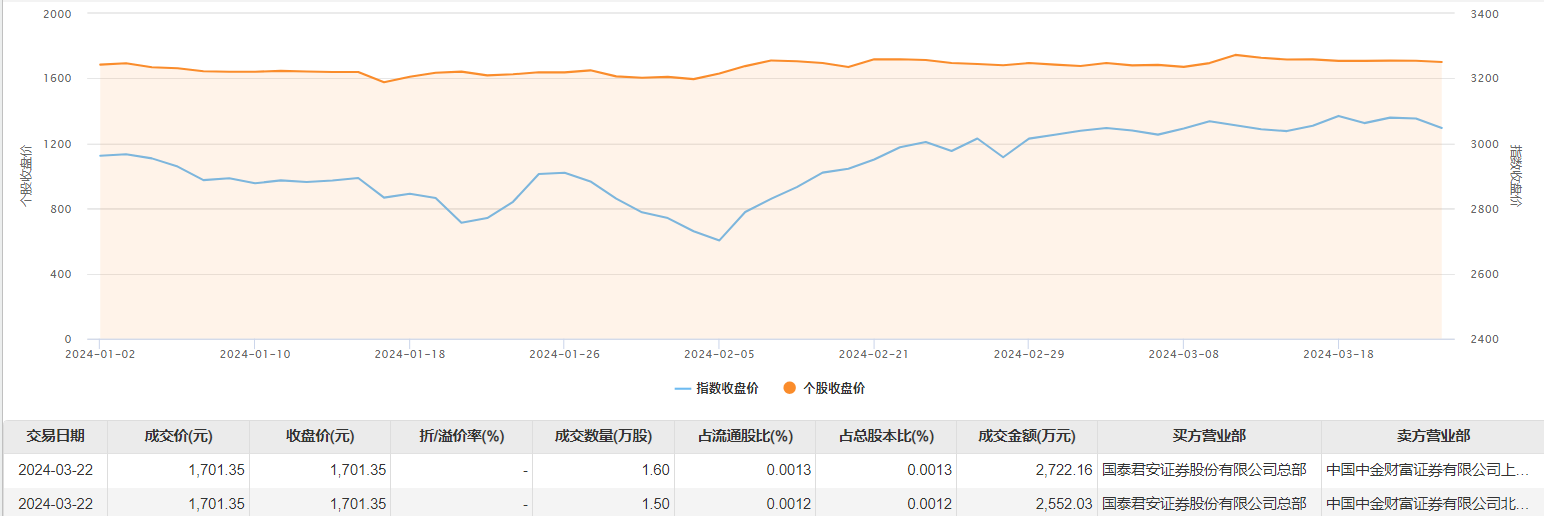
Task: Click the 2024-01-18 x-axis date label
Action: [x=409, y=353]
